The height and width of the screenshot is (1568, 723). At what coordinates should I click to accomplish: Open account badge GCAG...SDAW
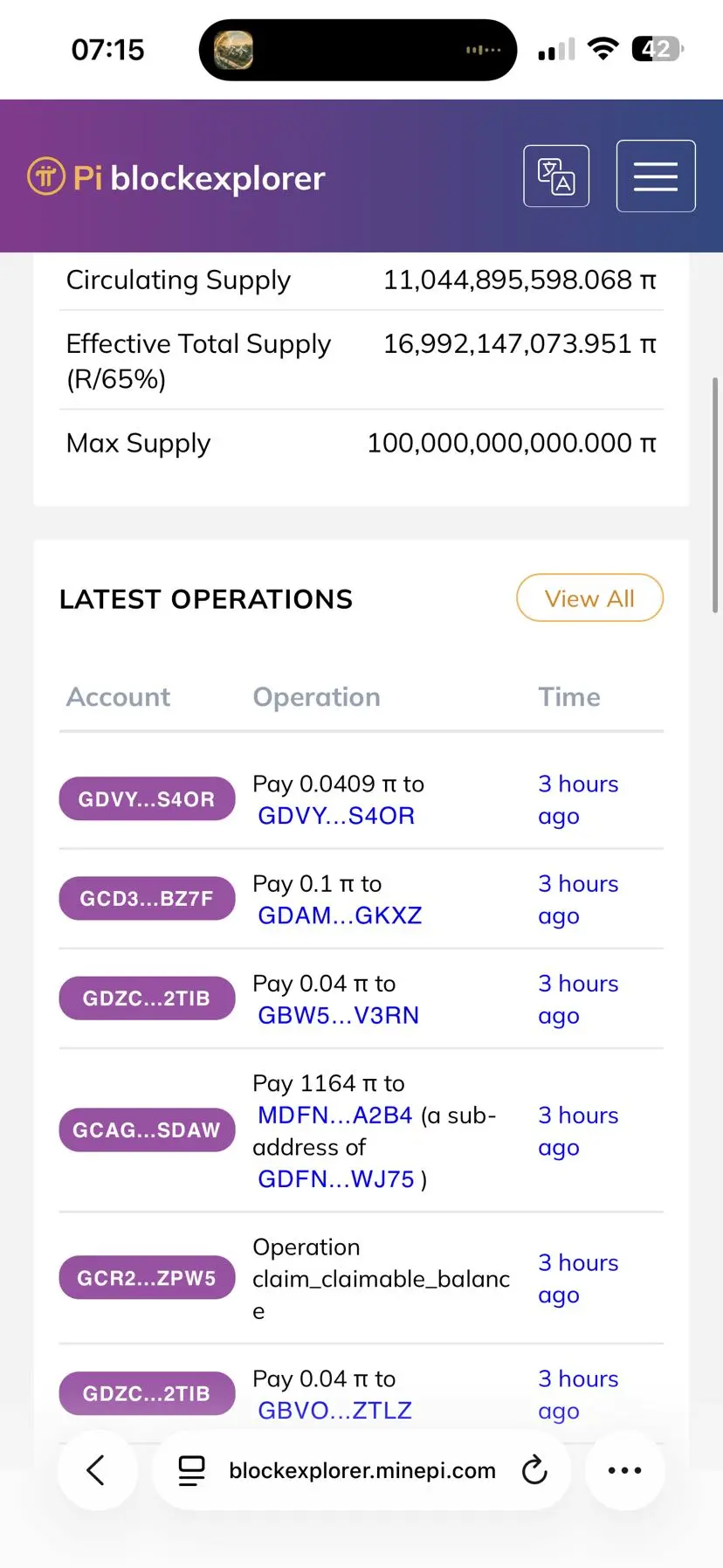147,1129
